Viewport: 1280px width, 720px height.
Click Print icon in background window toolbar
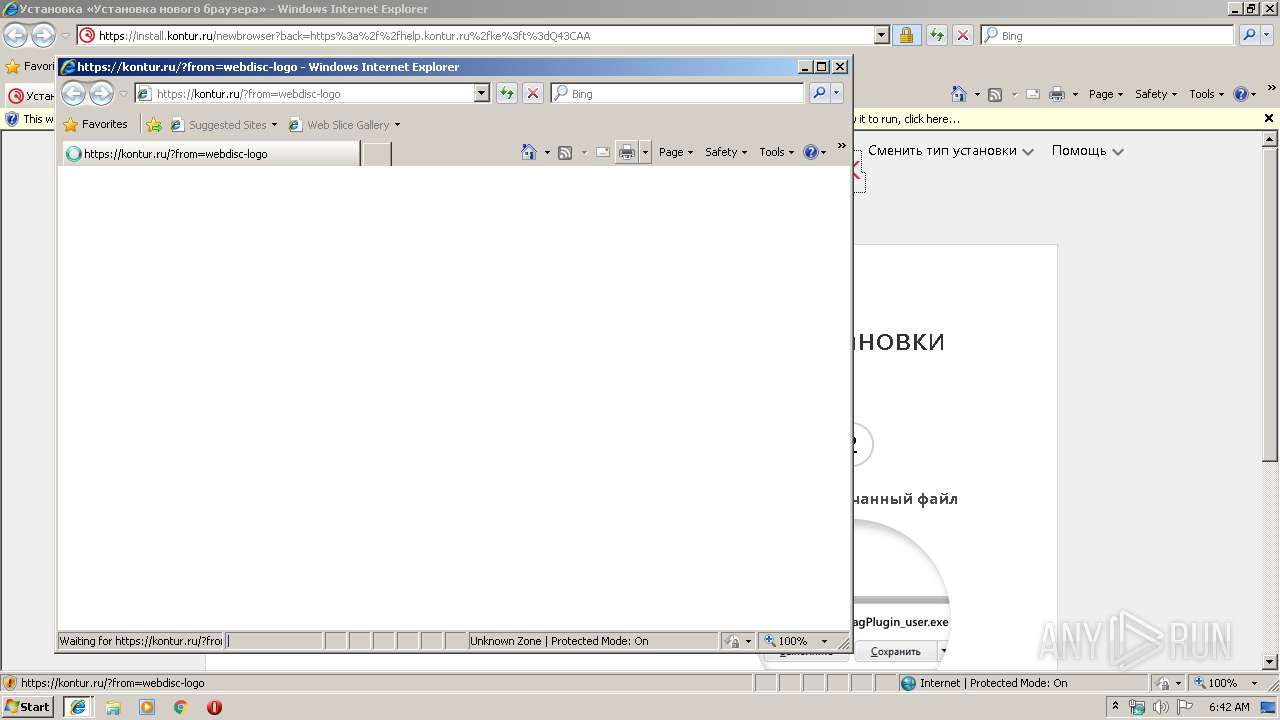[x=1057, y=94]
